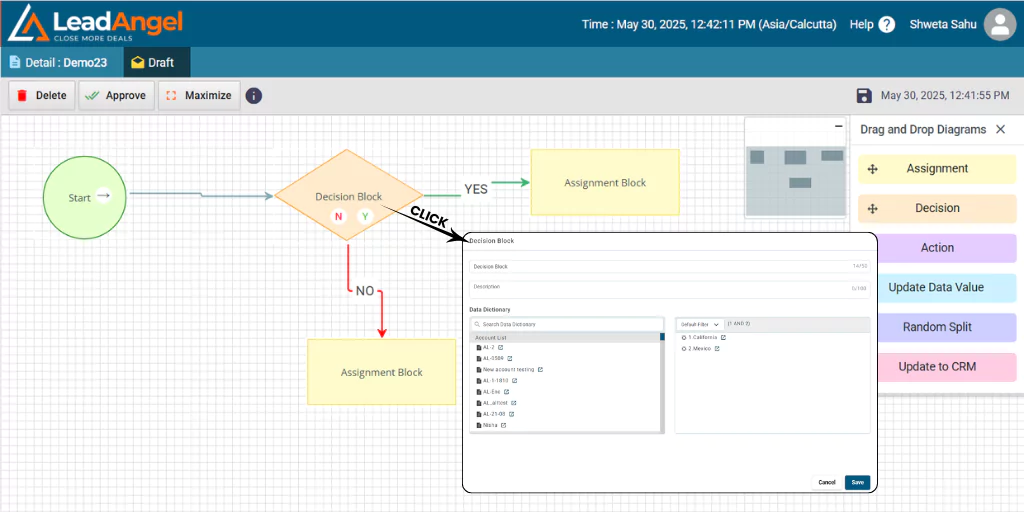Expand the Account List group
This screenshot has width=1024, height=512.
490,337
